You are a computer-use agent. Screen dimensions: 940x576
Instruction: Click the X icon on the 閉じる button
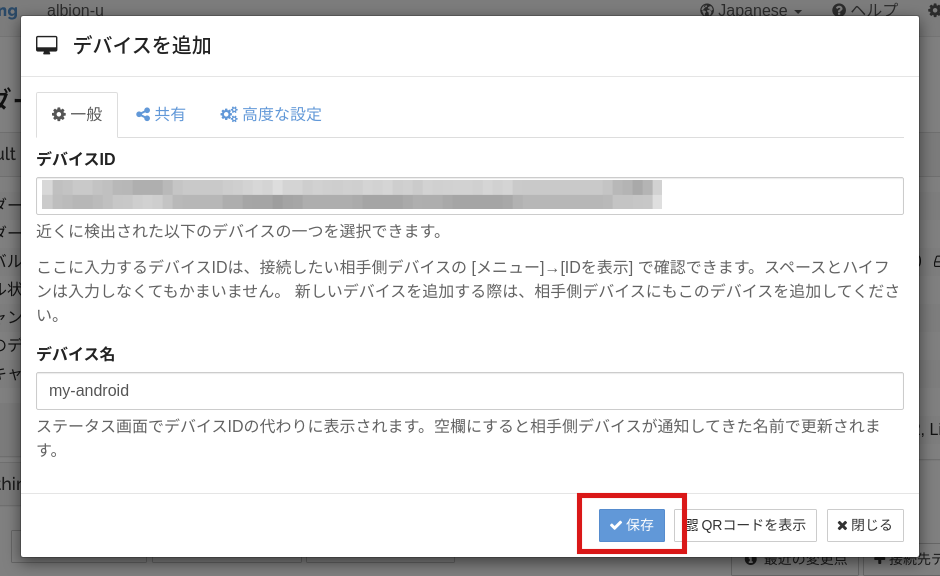[842, 525]
